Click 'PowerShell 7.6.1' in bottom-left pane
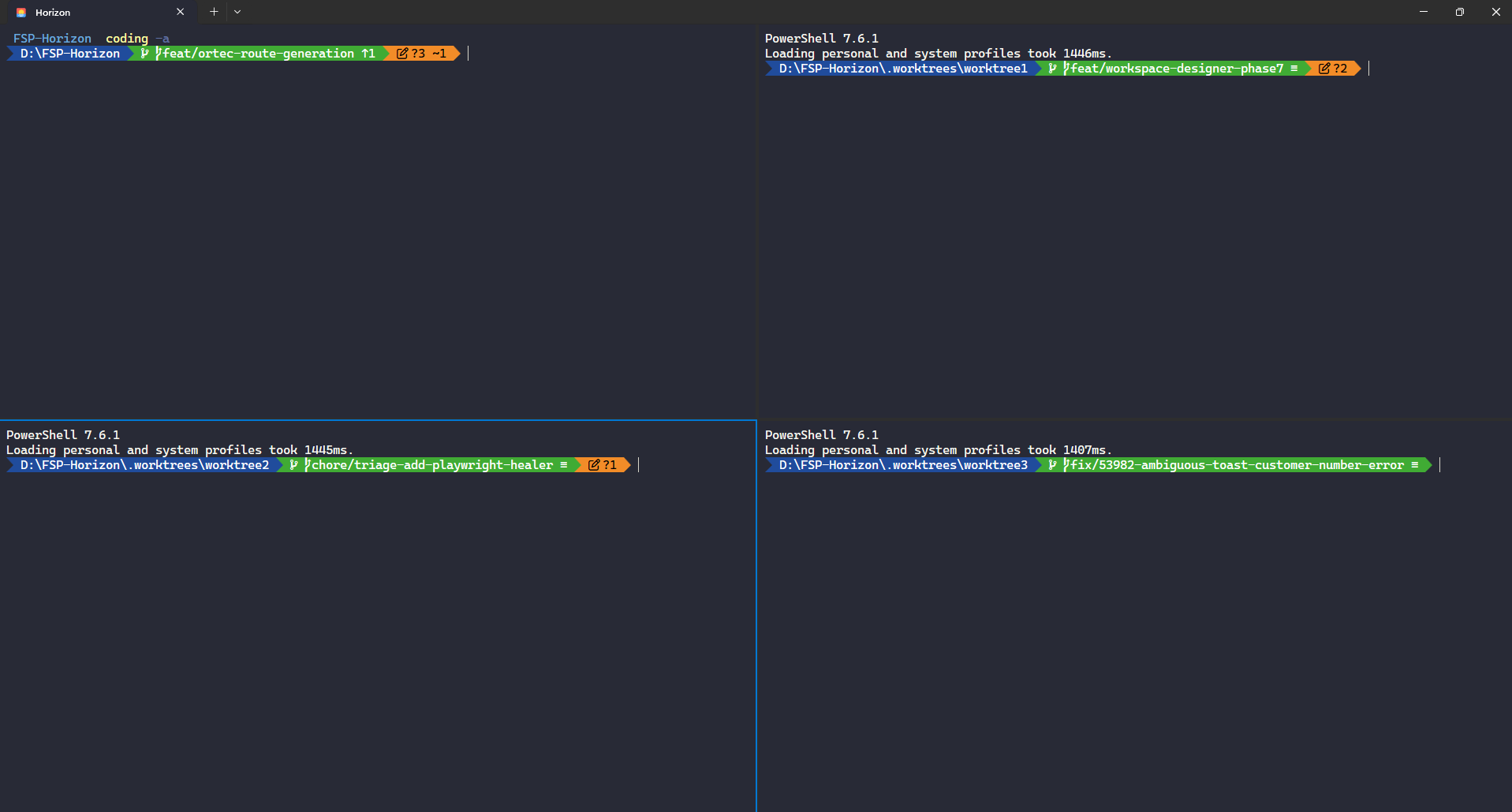Image resolution: width=1512 pixels, height=812 pixels. coord(63,435)
